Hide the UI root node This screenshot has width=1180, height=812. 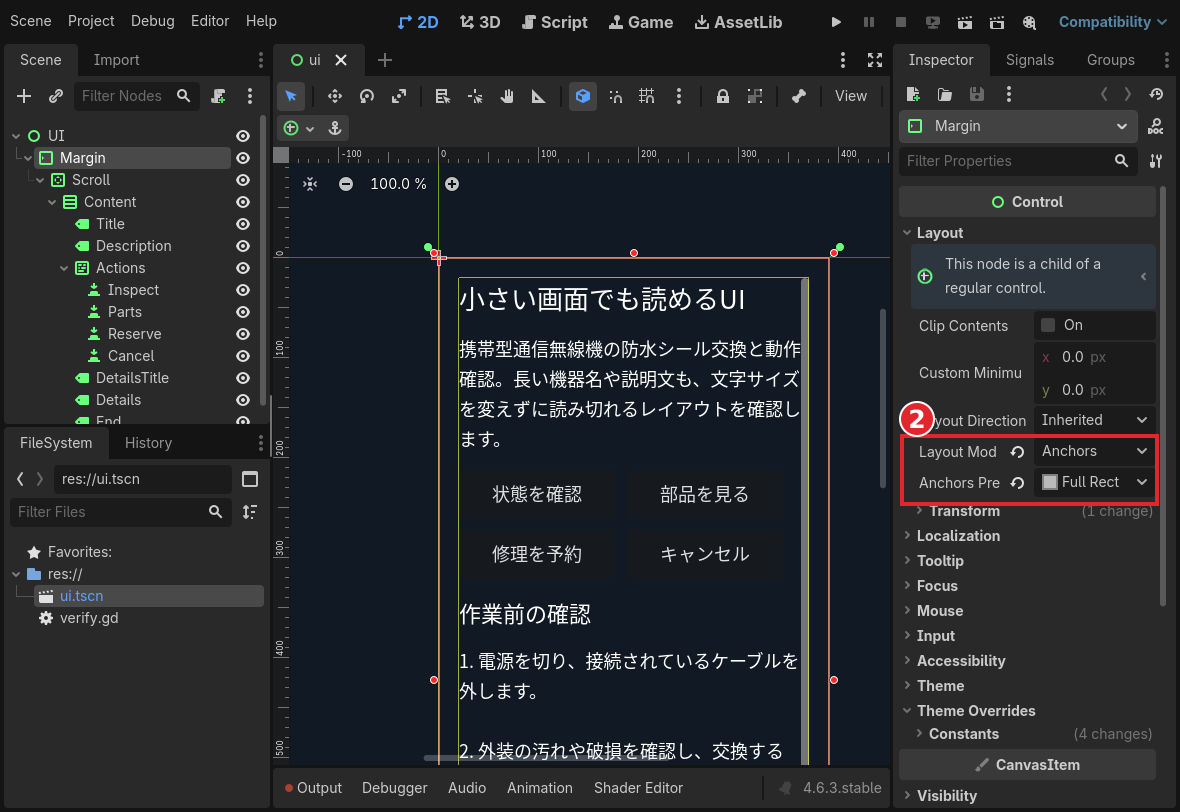point(242,135)
